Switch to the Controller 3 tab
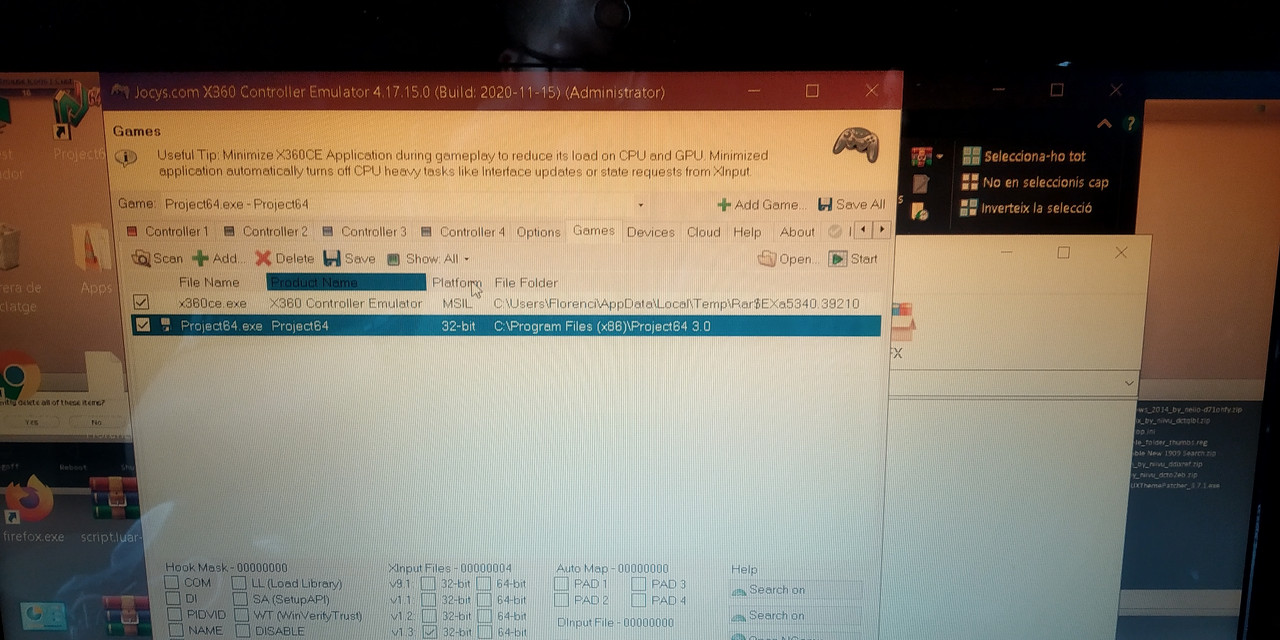Viewport: 1280px width, 640px height. pyautogui.click(x=364, y=231)
